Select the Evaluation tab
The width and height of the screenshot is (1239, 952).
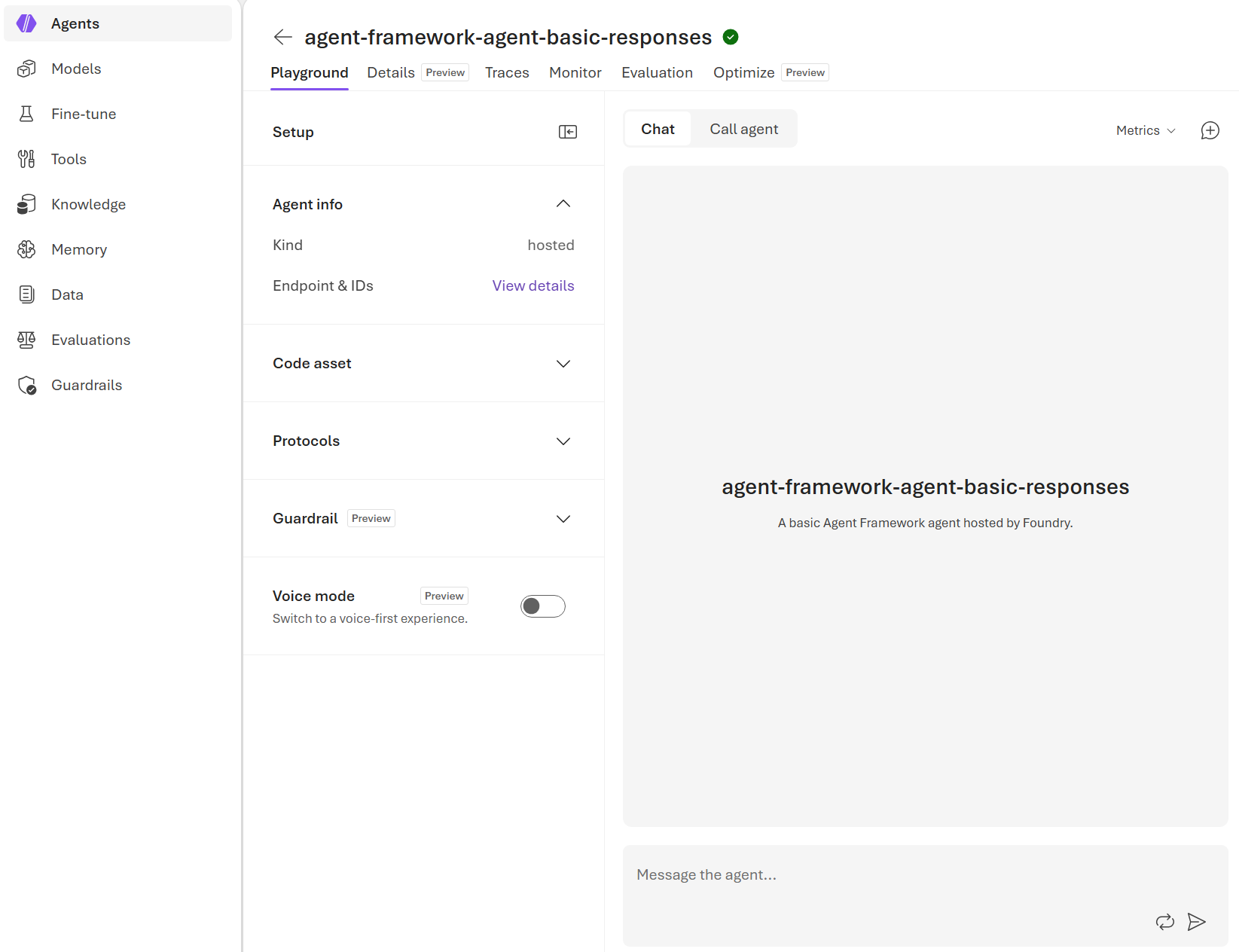pyautogui.click(x=657, y=72)
